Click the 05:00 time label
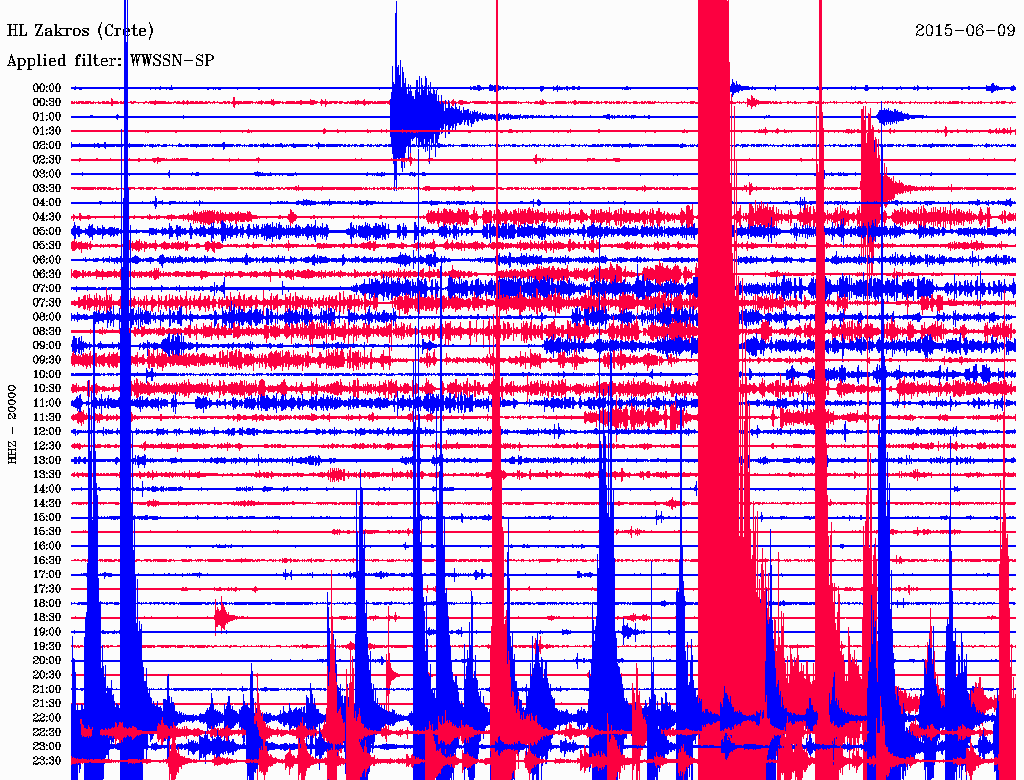Viewport: 1024px width, 780px height. tap(47, 231)
